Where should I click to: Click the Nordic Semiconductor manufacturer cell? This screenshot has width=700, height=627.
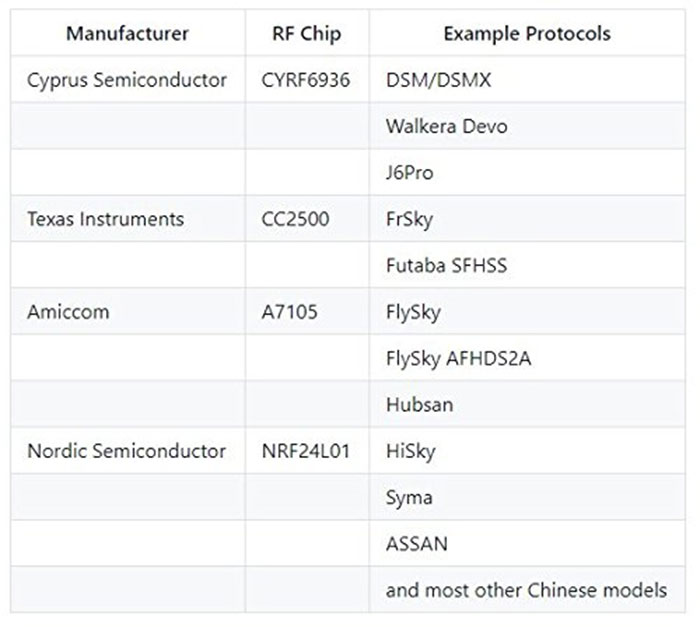tap(126, 451)
